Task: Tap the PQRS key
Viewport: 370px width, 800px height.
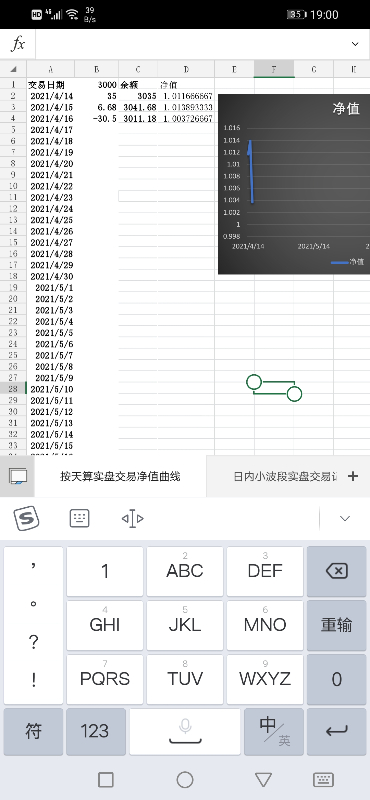Action: click(x=105, y=679)
